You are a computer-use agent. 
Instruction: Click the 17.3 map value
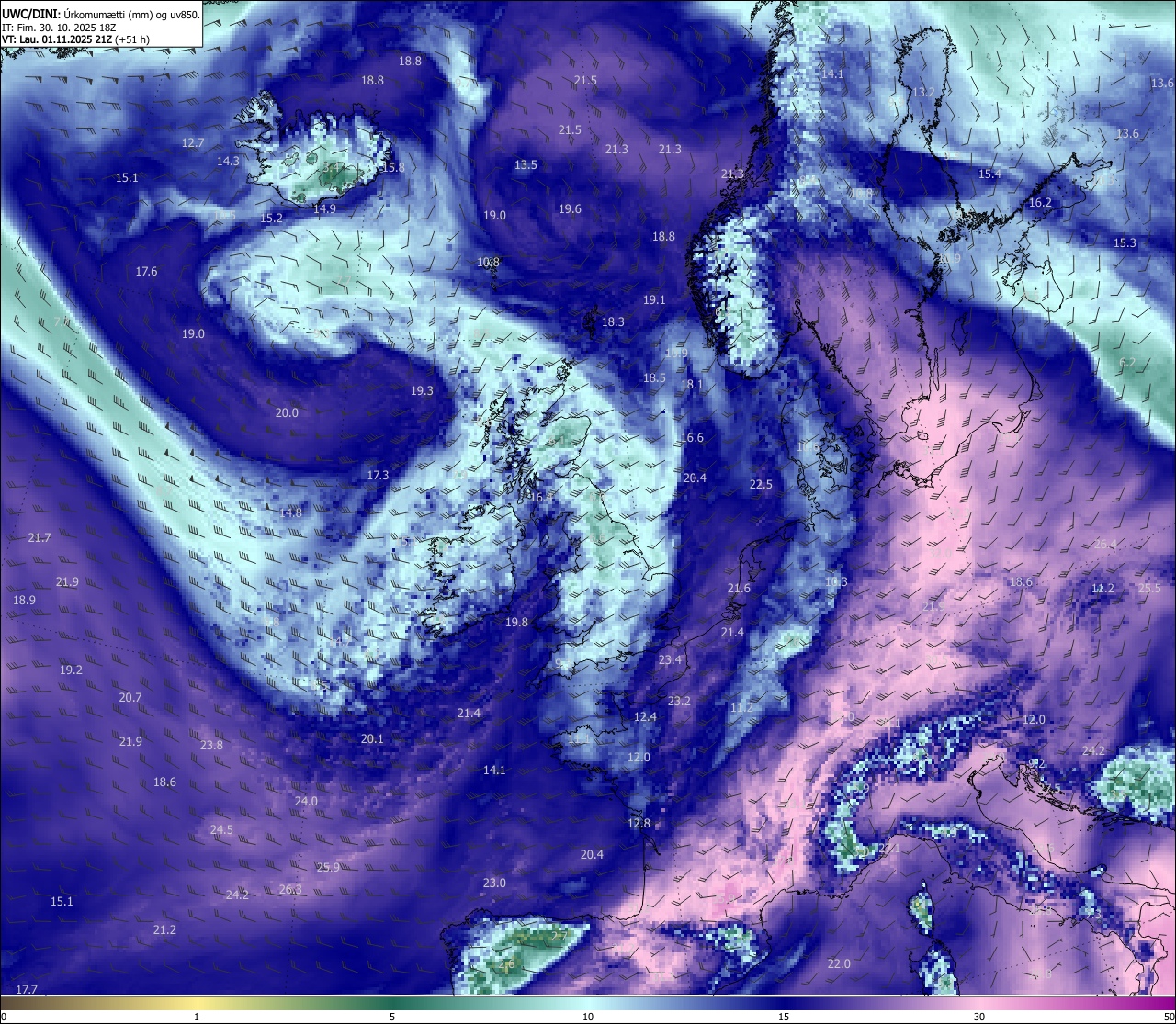pos(378,475)
